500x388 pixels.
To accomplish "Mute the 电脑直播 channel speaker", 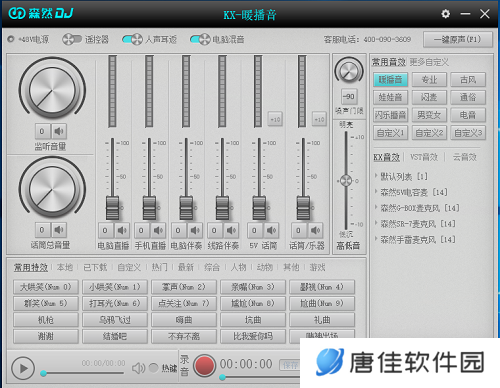I will [122, 230].
